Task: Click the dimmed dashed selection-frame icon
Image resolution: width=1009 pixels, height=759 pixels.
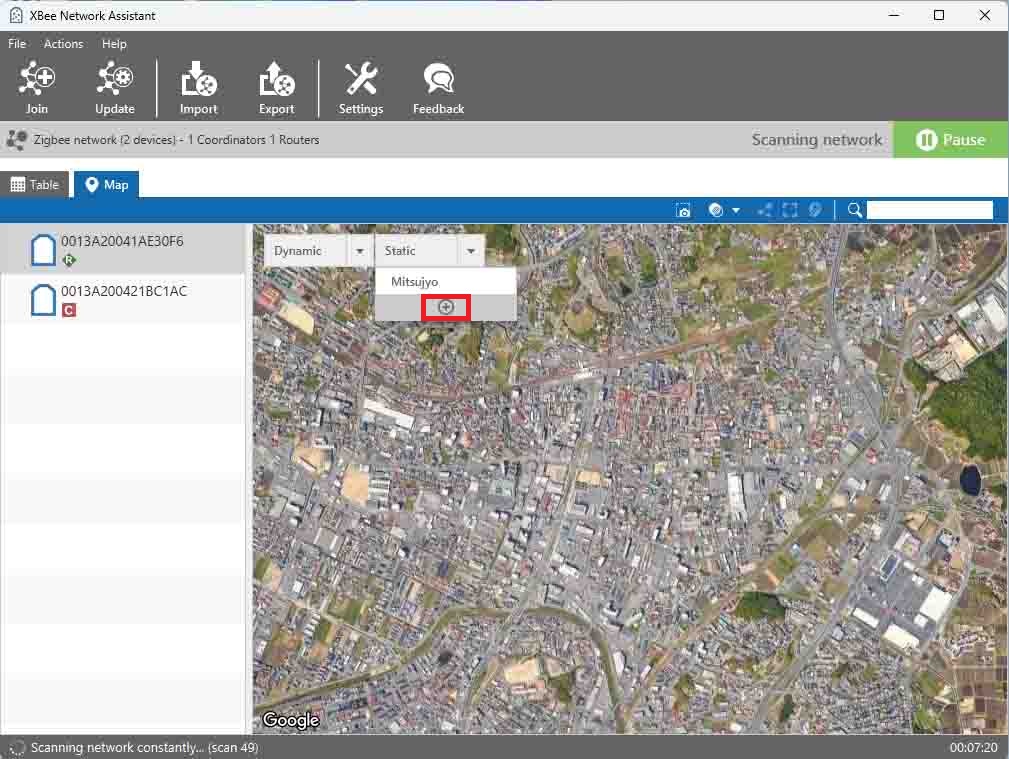Action: pyautogui.click(x=790, y=211)
